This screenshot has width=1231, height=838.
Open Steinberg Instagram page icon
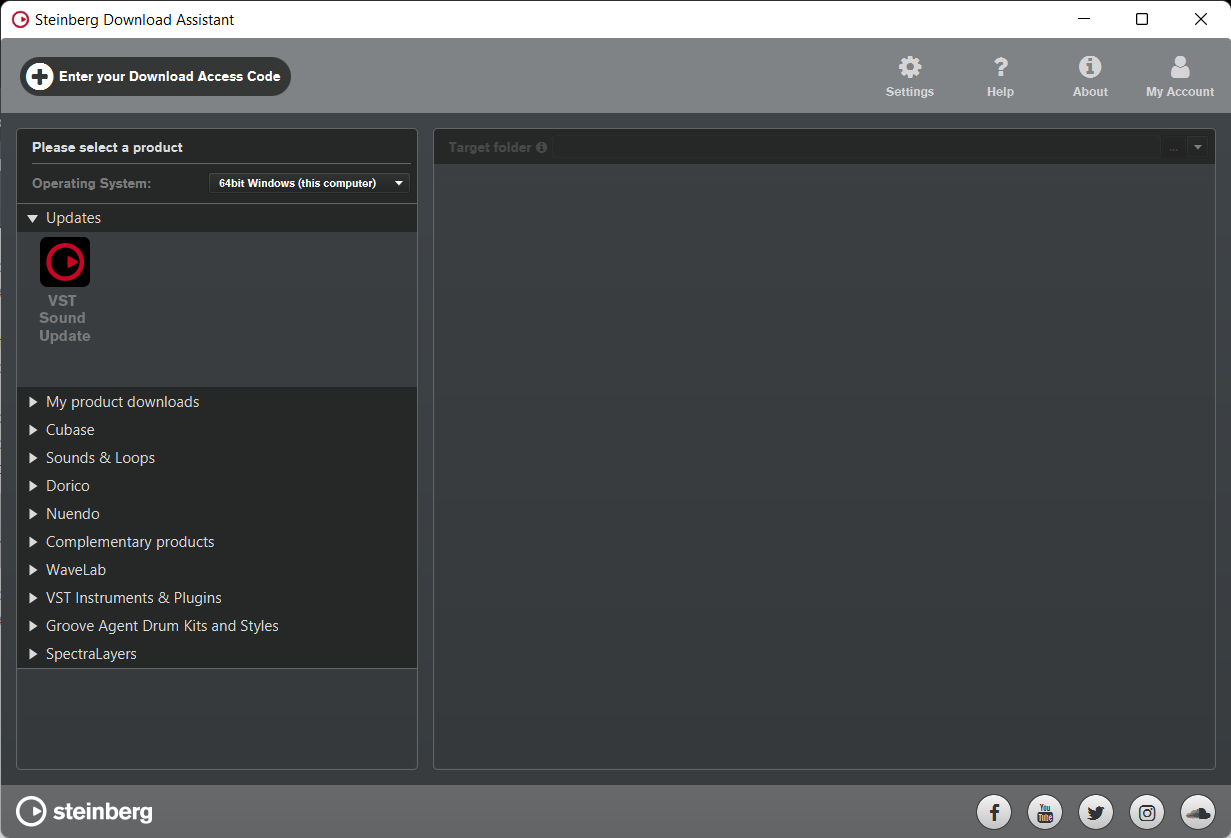click(1147, 812)
